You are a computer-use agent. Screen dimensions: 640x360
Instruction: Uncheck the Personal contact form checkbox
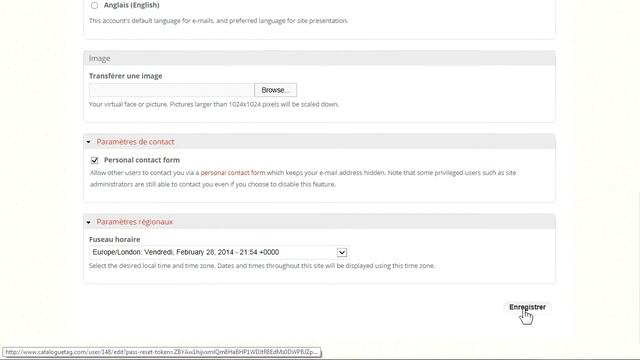coord(94,160)
